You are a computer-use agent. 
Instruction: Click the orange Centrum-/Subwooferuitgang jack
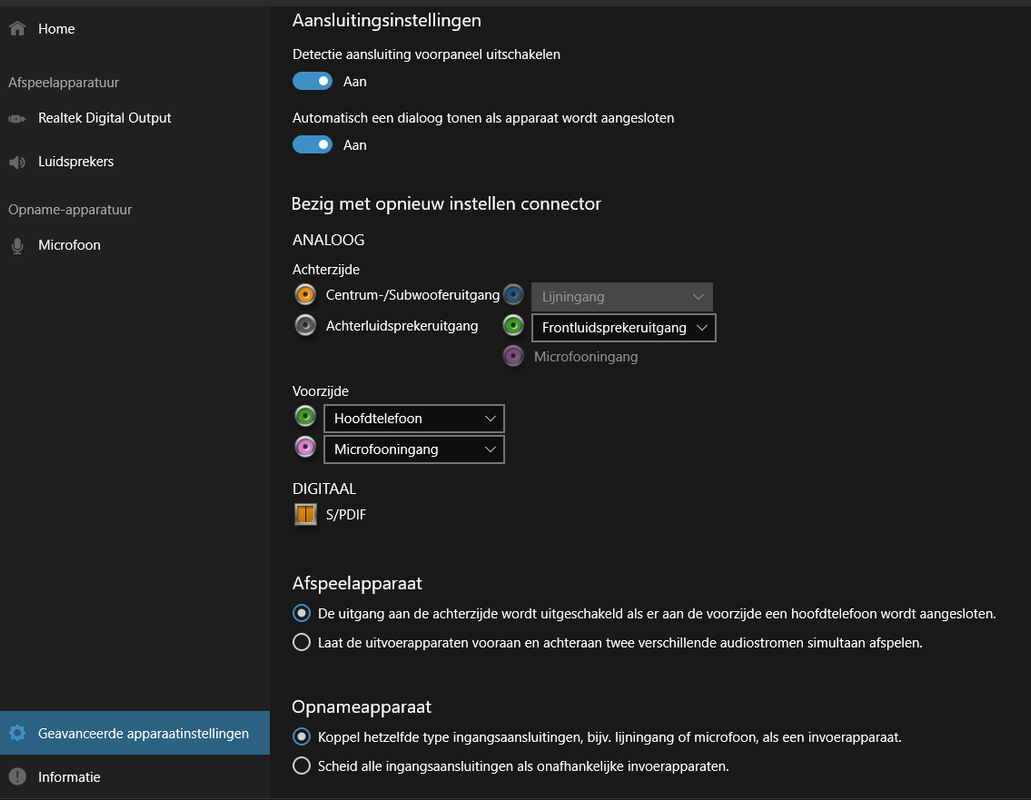click(x=305, y=294)
